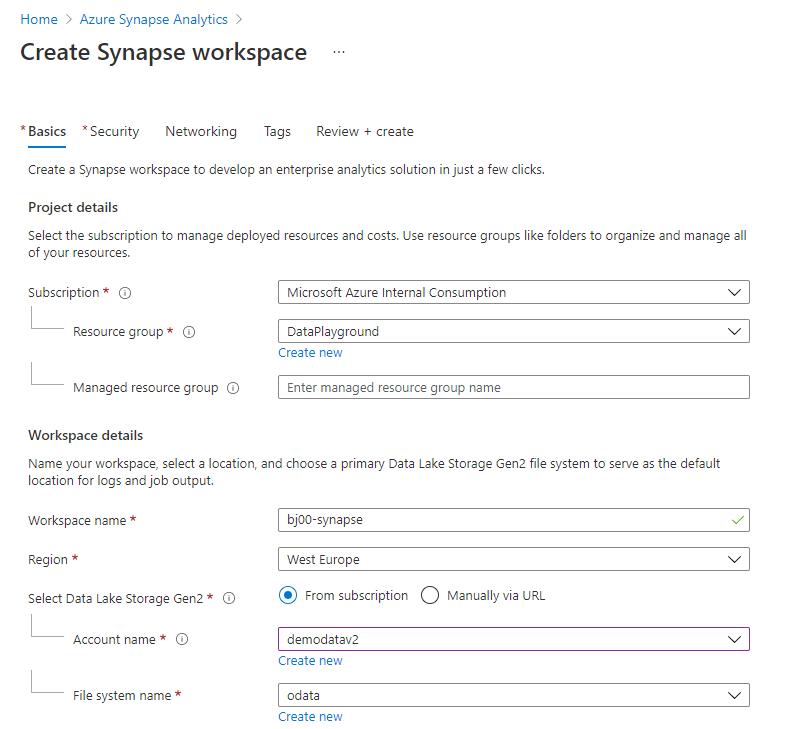This screenshot has width=803, height=729.
Task: Select From subscription radio option
Action: pyautogui.click(x=288, y=595)
